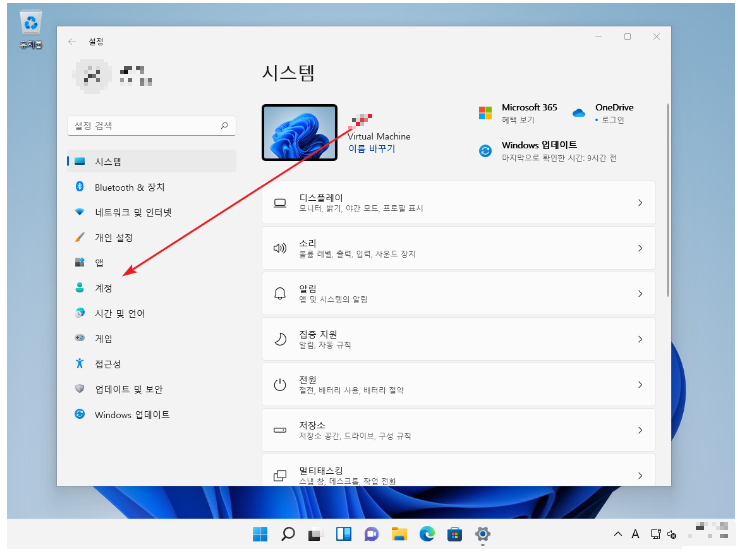The height and width of the screenshot is (554, 738).
Task: Open the Windows Start menu
Action: point(260,534)
